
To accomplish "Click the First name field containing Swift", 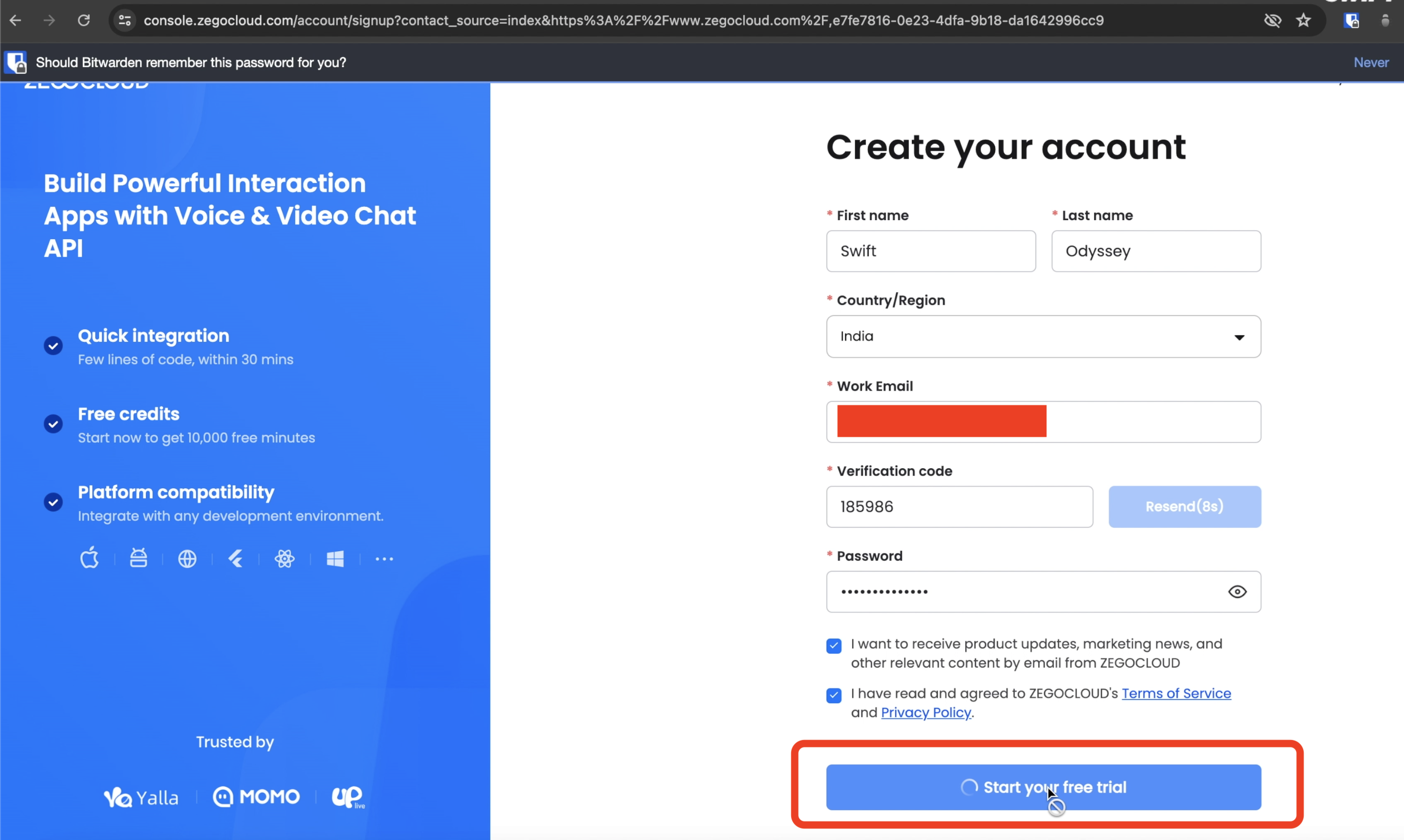I will coord(931,251).
